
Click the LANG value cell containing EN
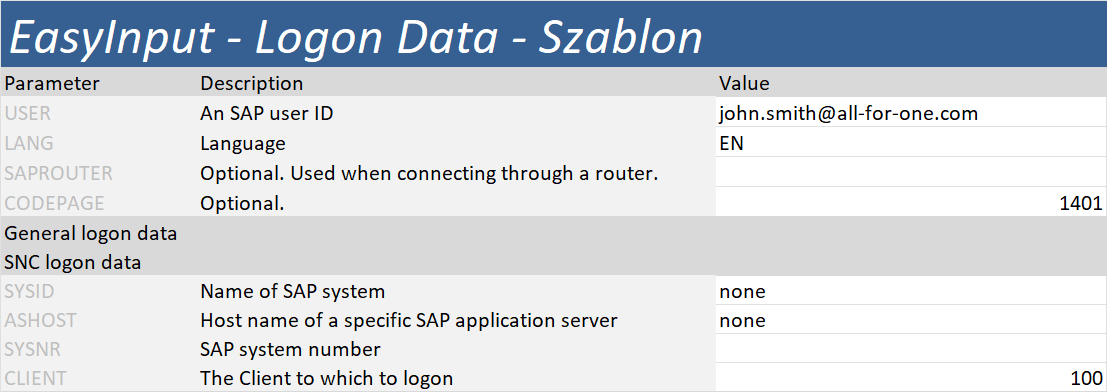click(x=911, y=143)
